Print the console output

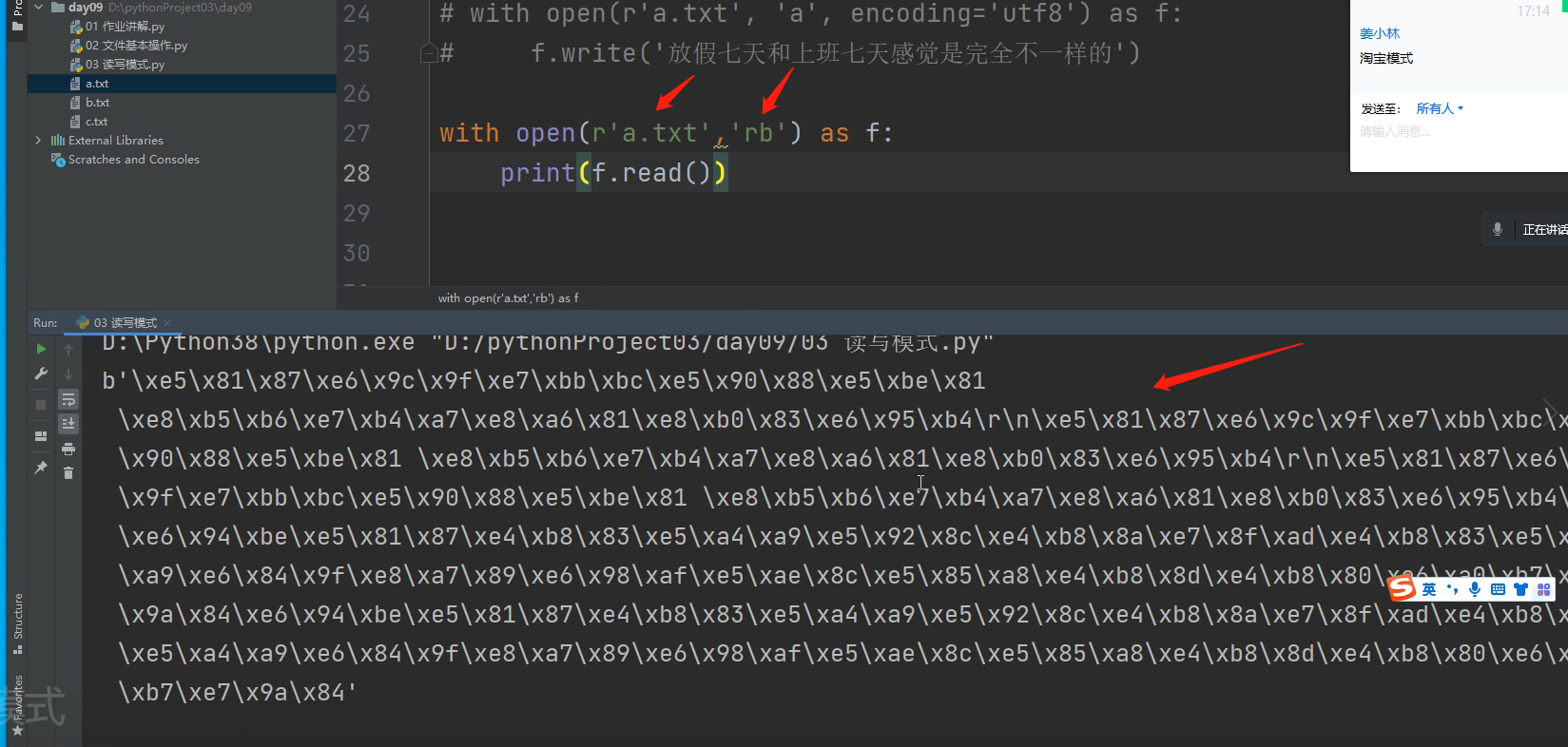click(x=68, y=449)
